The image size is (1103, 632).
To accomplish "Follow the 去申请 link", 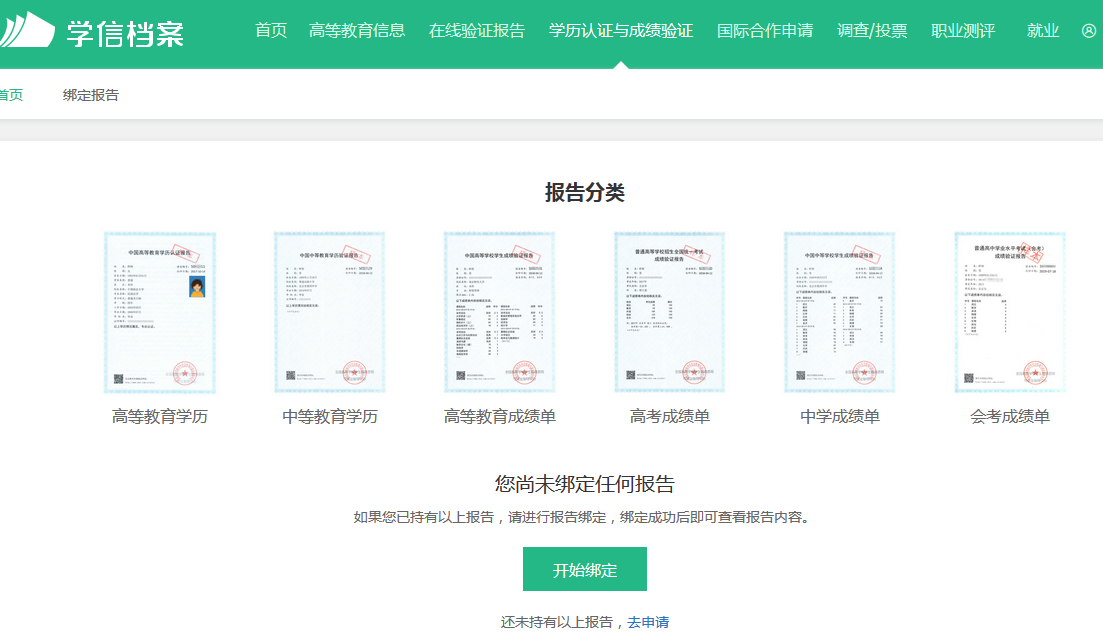I will coord(648,622).
